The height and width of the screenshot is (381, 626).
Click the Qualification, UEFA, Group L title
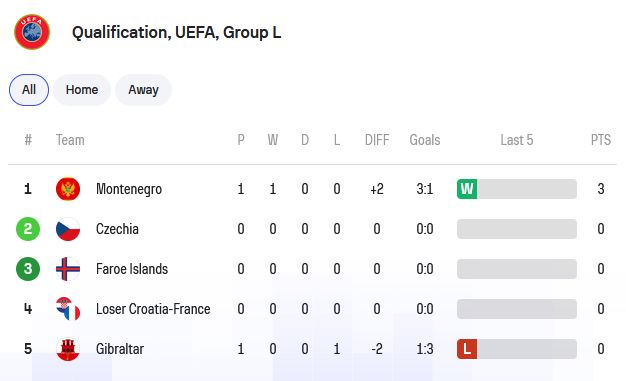(176, 32)
